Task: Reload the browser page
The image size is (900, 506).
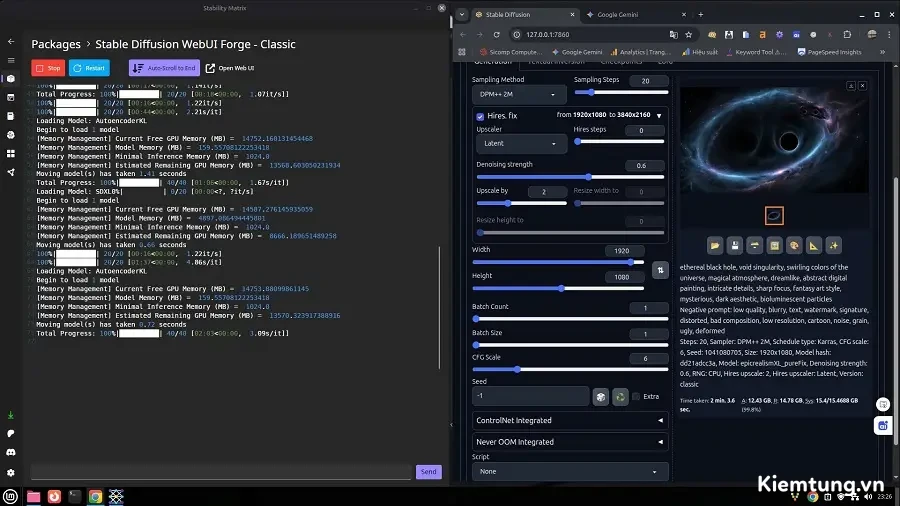Action: [x=496, y=34]
